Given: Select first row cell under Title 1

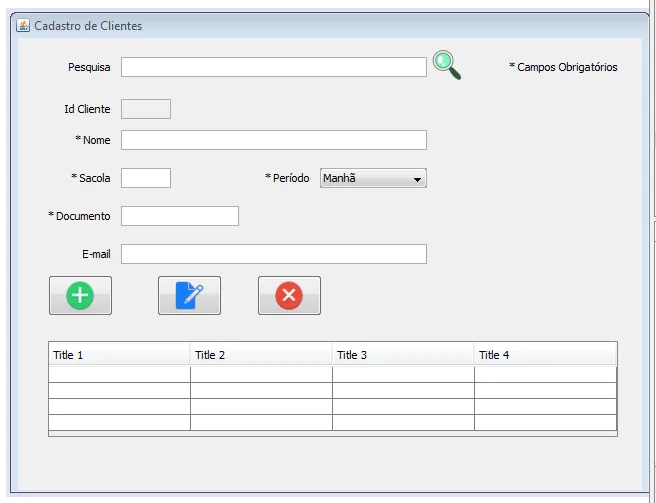Looking at the screenshot, I should point(119,374).
